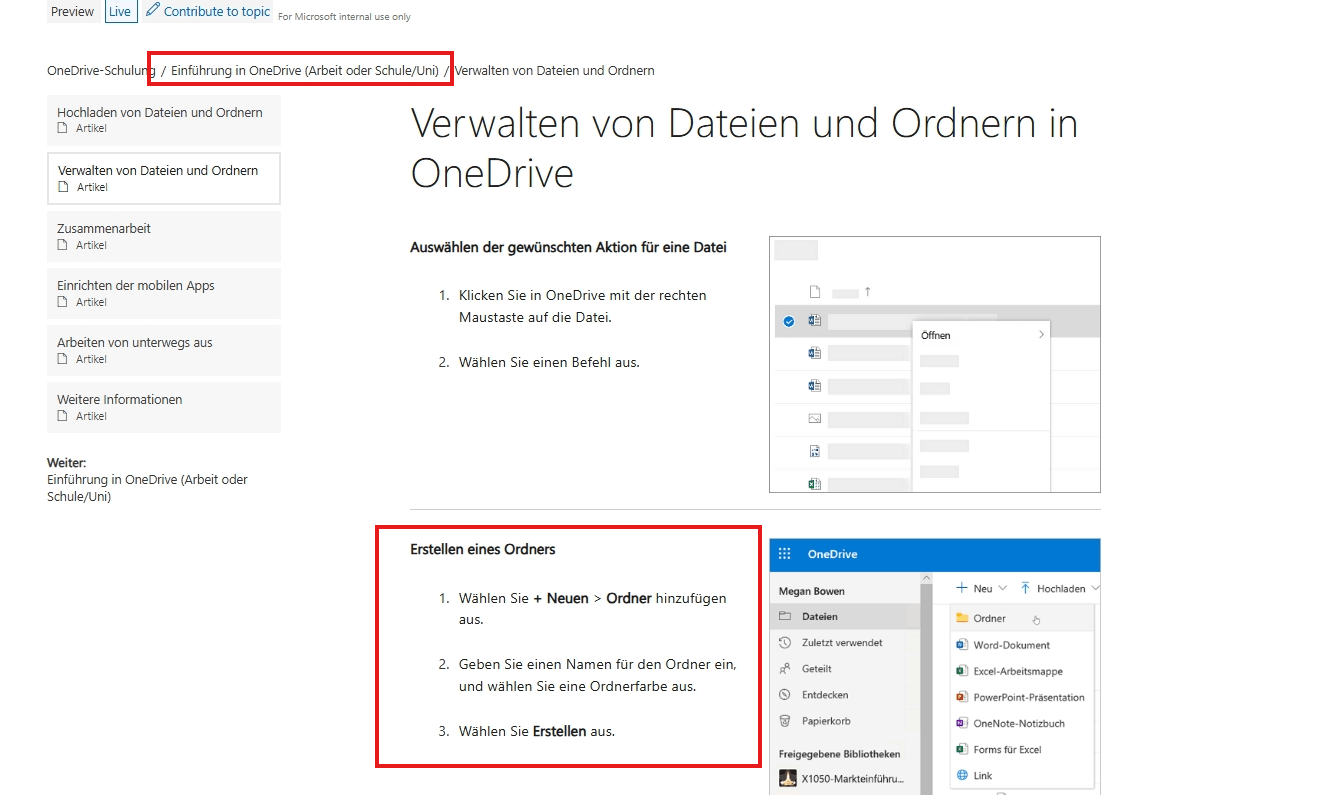Open Arbeiten von unterwegs aus article
Image resolution: width=1335 pixels, height=795 pixels.
pyautogui.click(x=164, y=350)
